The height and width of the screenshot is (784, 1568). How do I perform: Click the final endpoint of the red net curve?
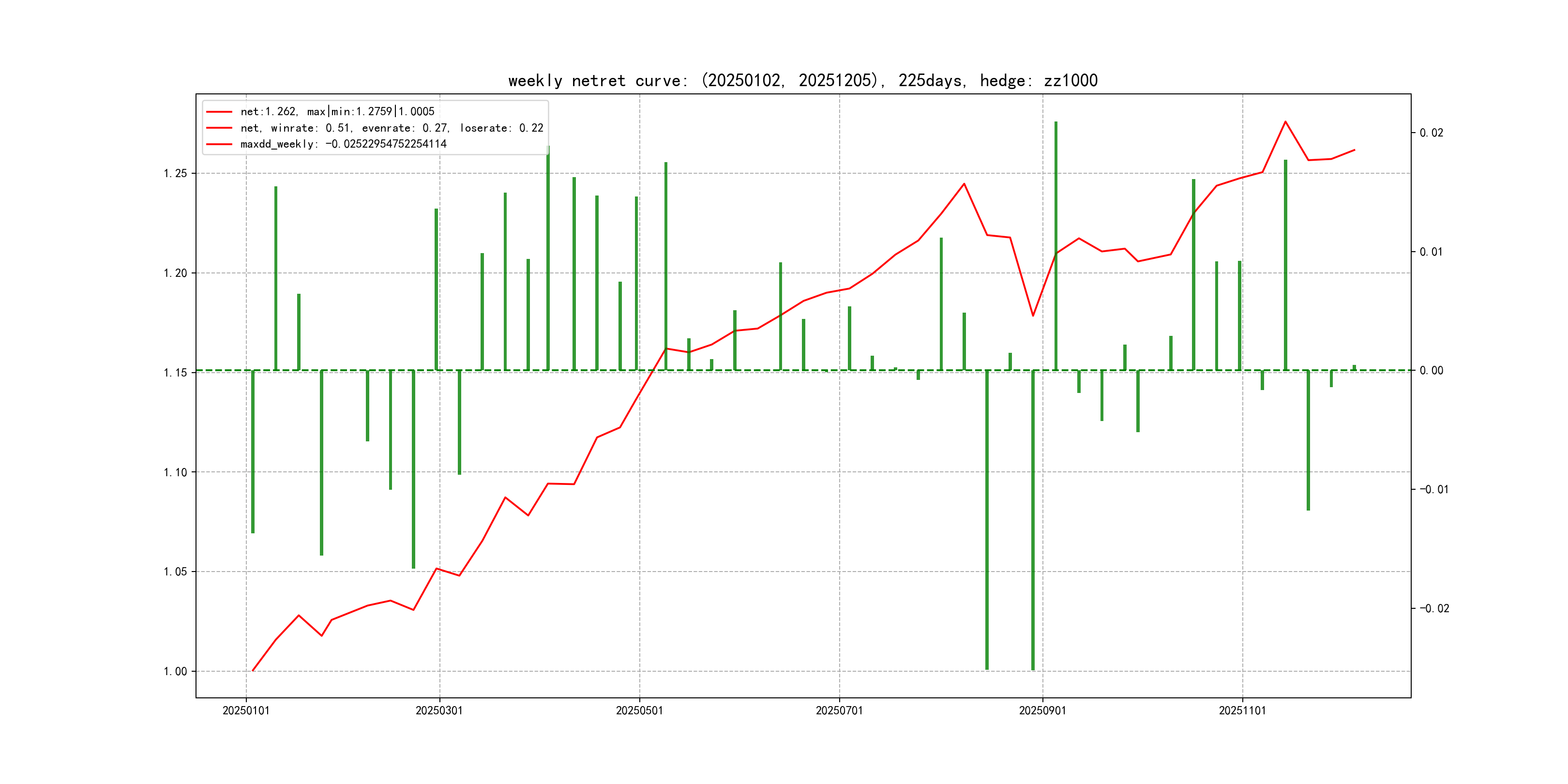pos(1355,150)
